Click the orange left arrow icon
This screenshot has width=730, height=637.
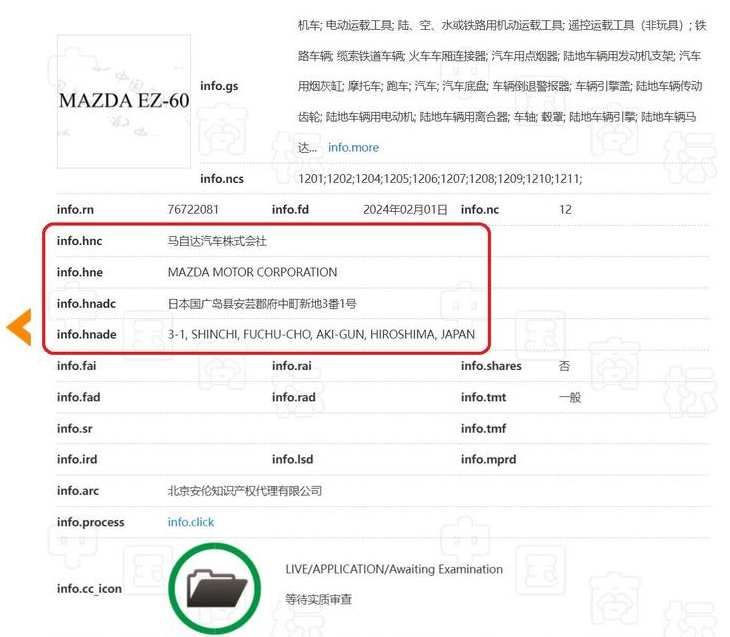pos(19,327)
